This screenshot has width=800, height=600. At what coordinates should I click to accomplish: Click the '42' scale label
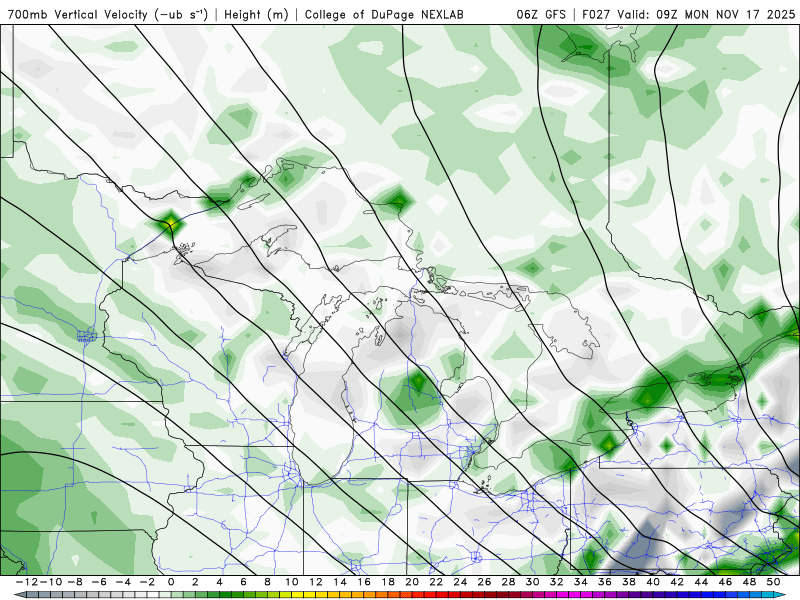(x=677, y=582)
